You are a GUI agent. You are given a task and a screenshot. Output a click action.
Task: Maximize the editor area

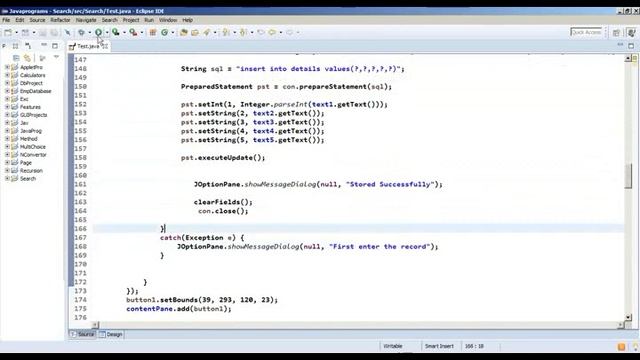point(631,46)
